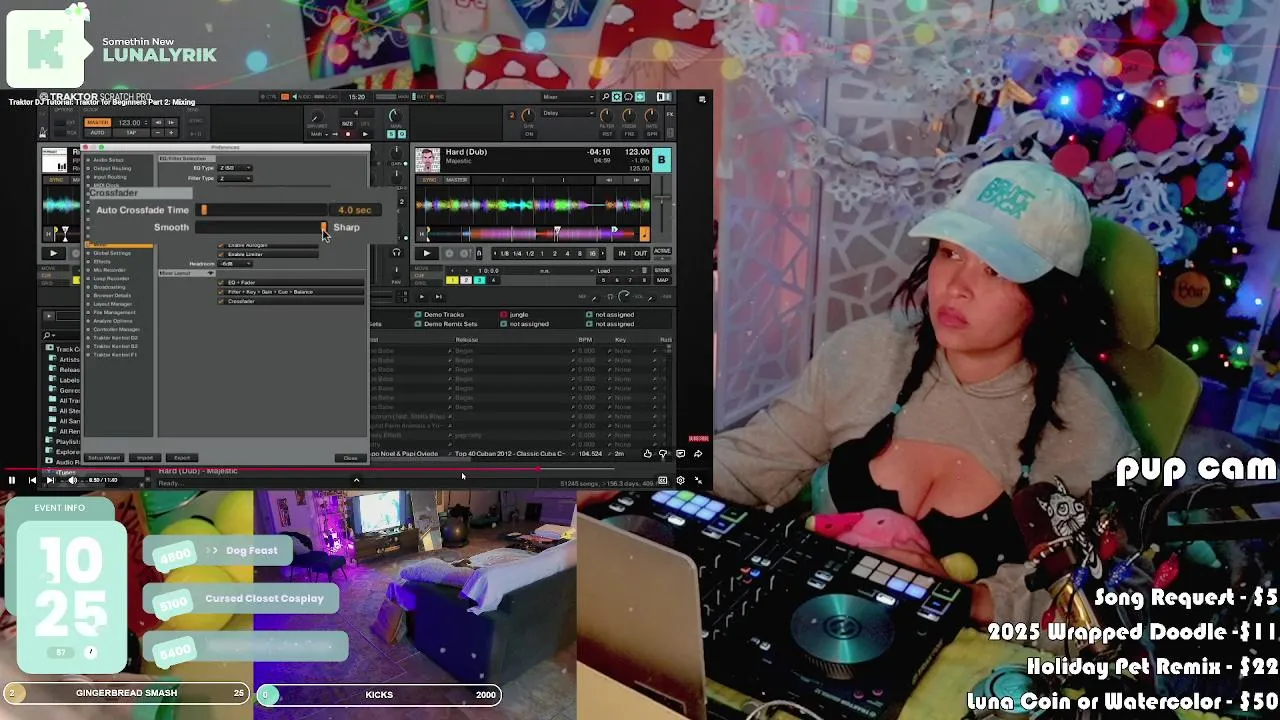This screenshot has height=720, width=1280.
Task: Uncheck EQ + Fader mixer layout option
Action: (x=221, y=282)
